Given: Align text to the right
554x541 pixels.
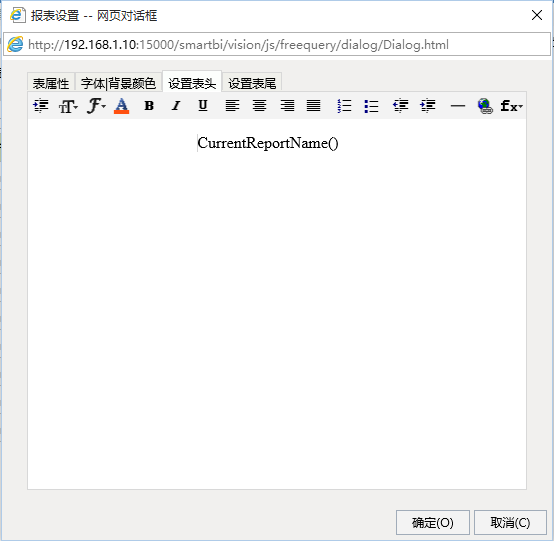Looking at the screenshot, I should tap(287, 106).
